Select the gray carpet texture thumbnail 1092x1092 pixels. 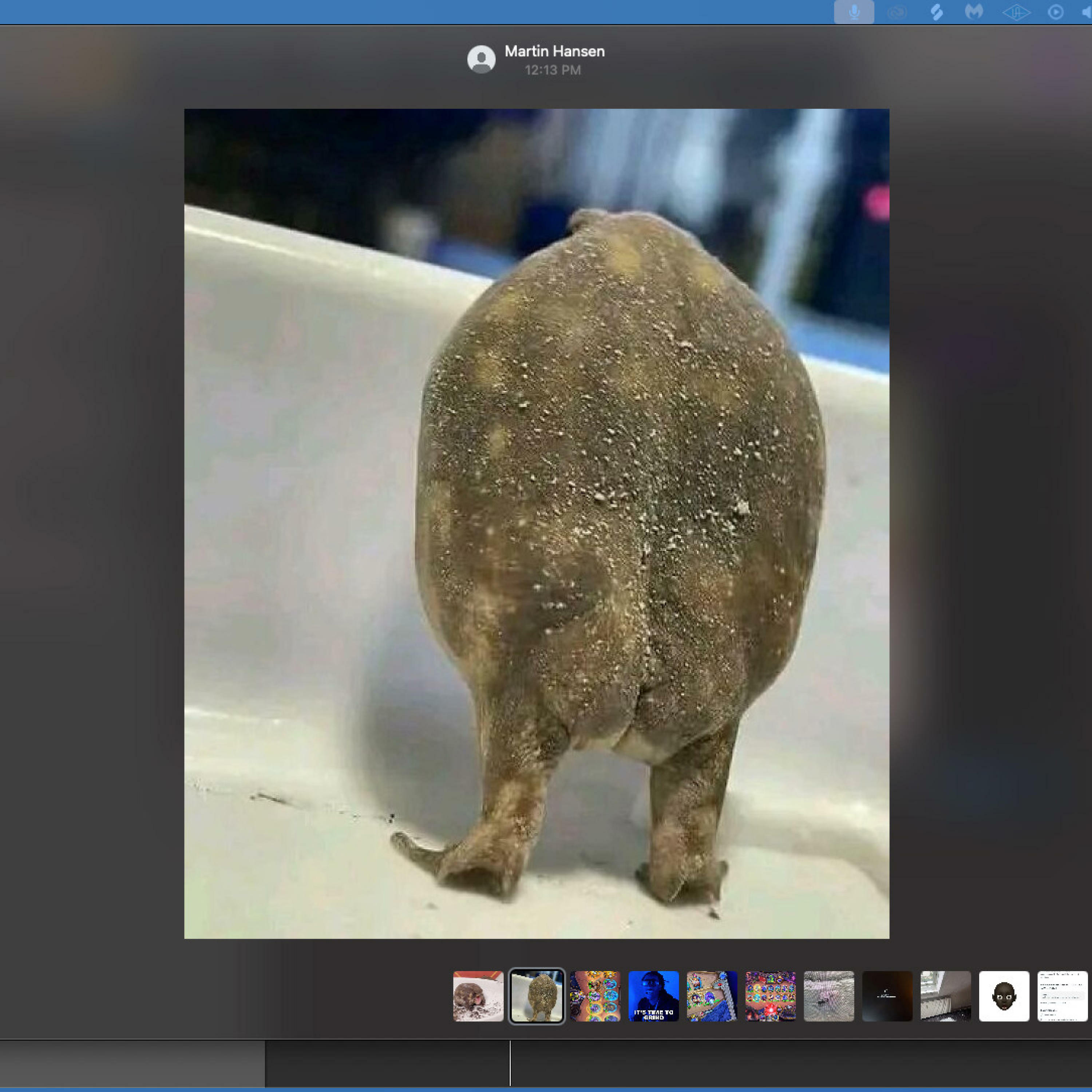click(828, 996)
